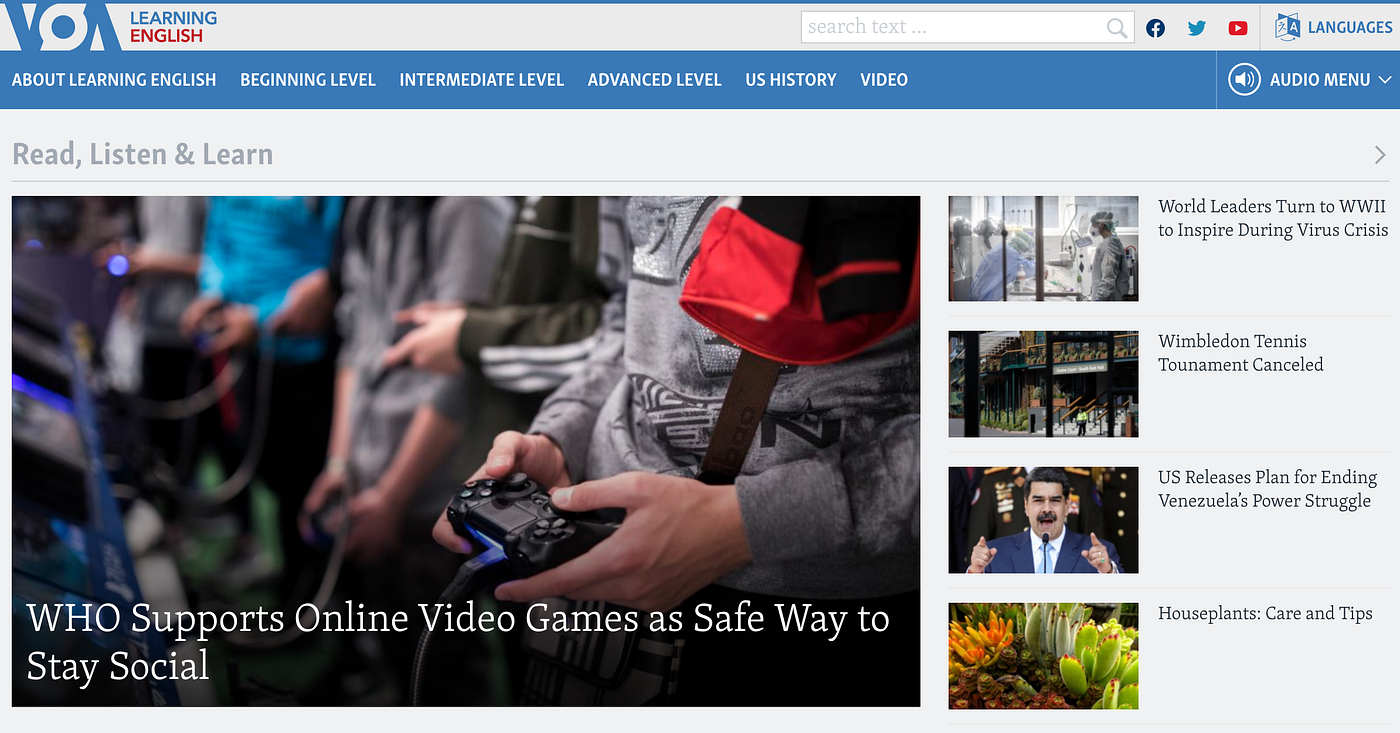This screenshot has height=733, width=1400.
Task: Go to Beginning Level section
Action: (308, 80)
